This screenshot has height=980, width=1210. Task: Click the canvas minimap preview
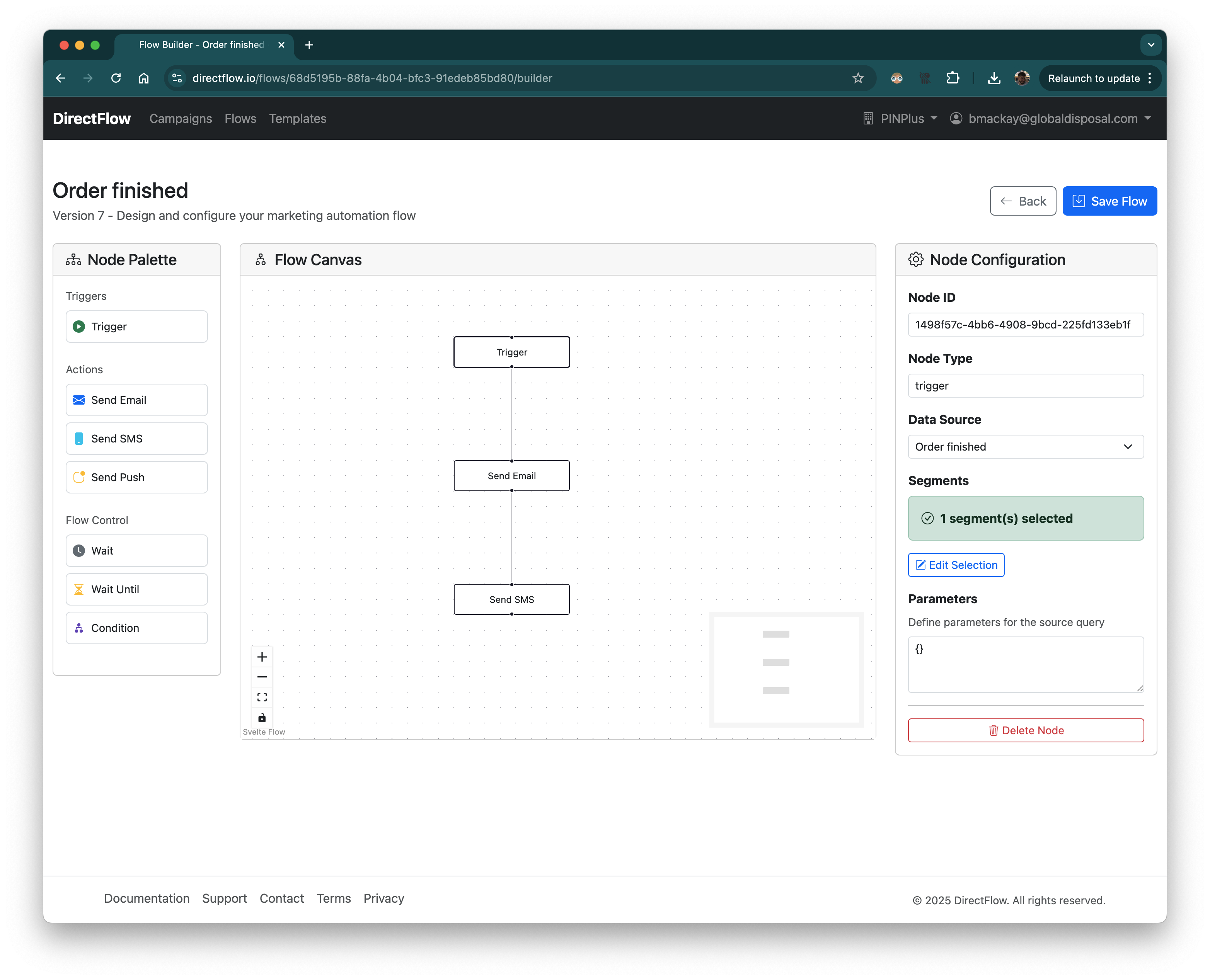(x=786, y=669)
